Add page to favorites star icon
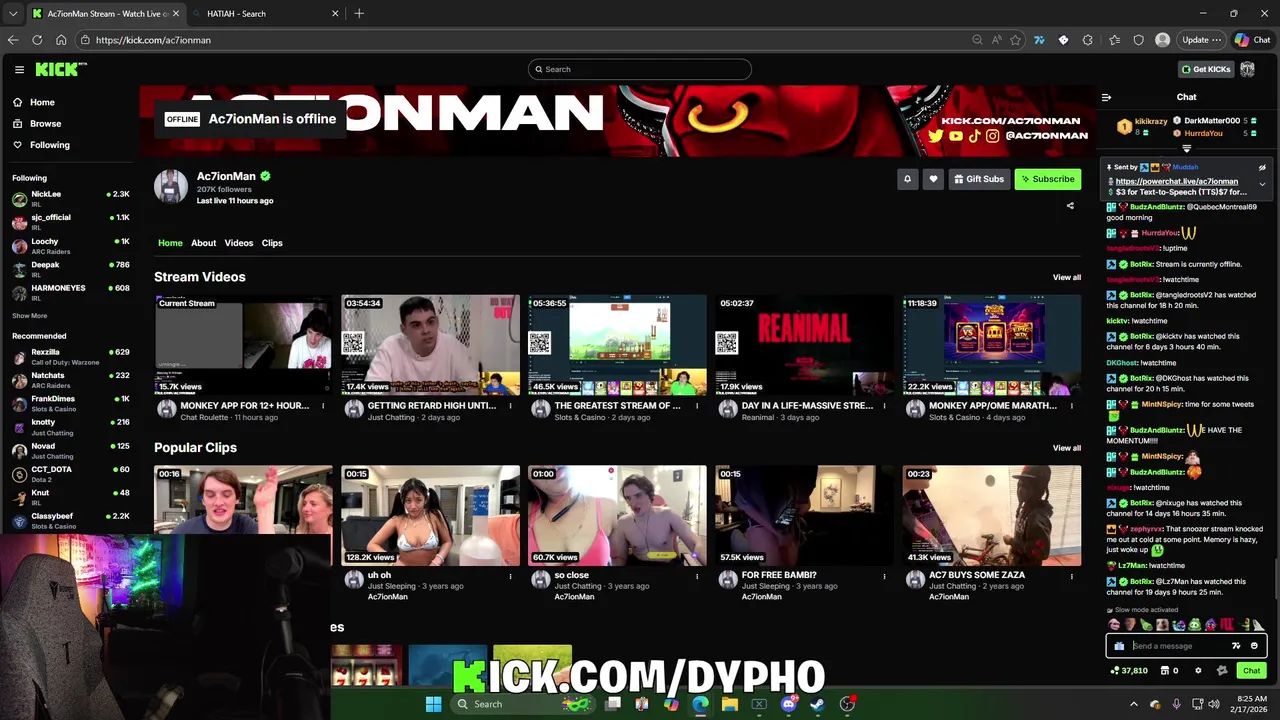1280x720 pixels. (1016, 40)
